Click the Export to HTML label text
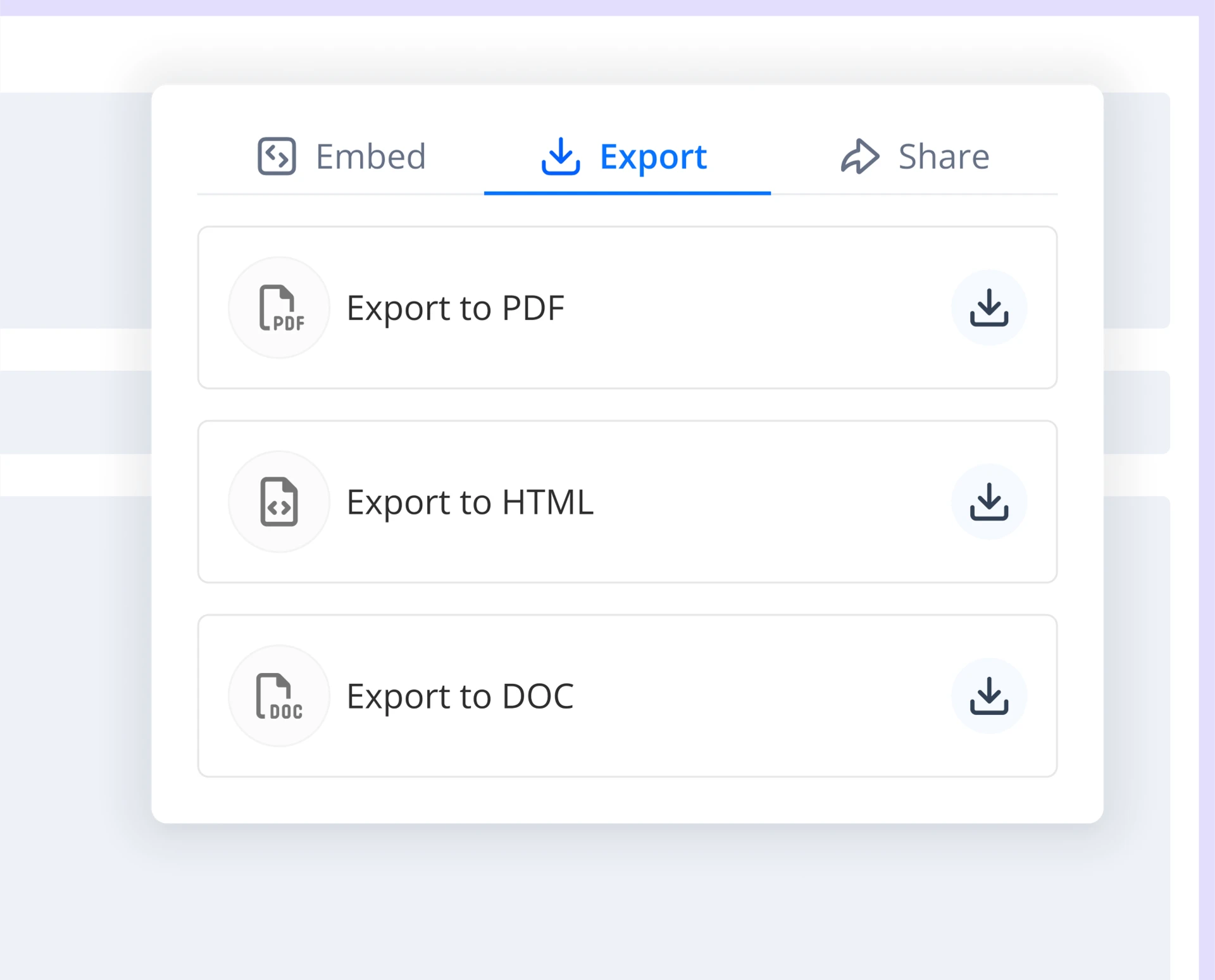1215x980 pixels. pos(470,502)
